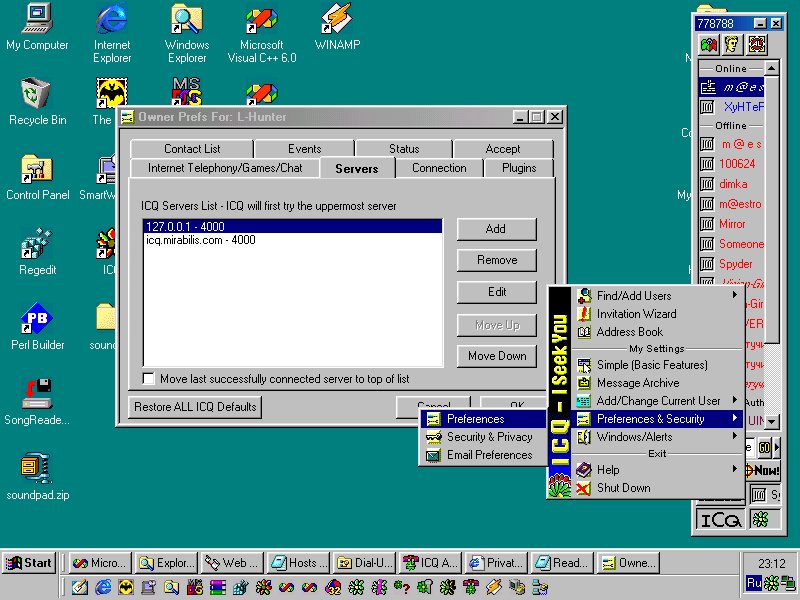Switch to the Dial-U... taskbar window button
Image resolution: width=800 pixels, height=600 pixels.
point(365,563)
